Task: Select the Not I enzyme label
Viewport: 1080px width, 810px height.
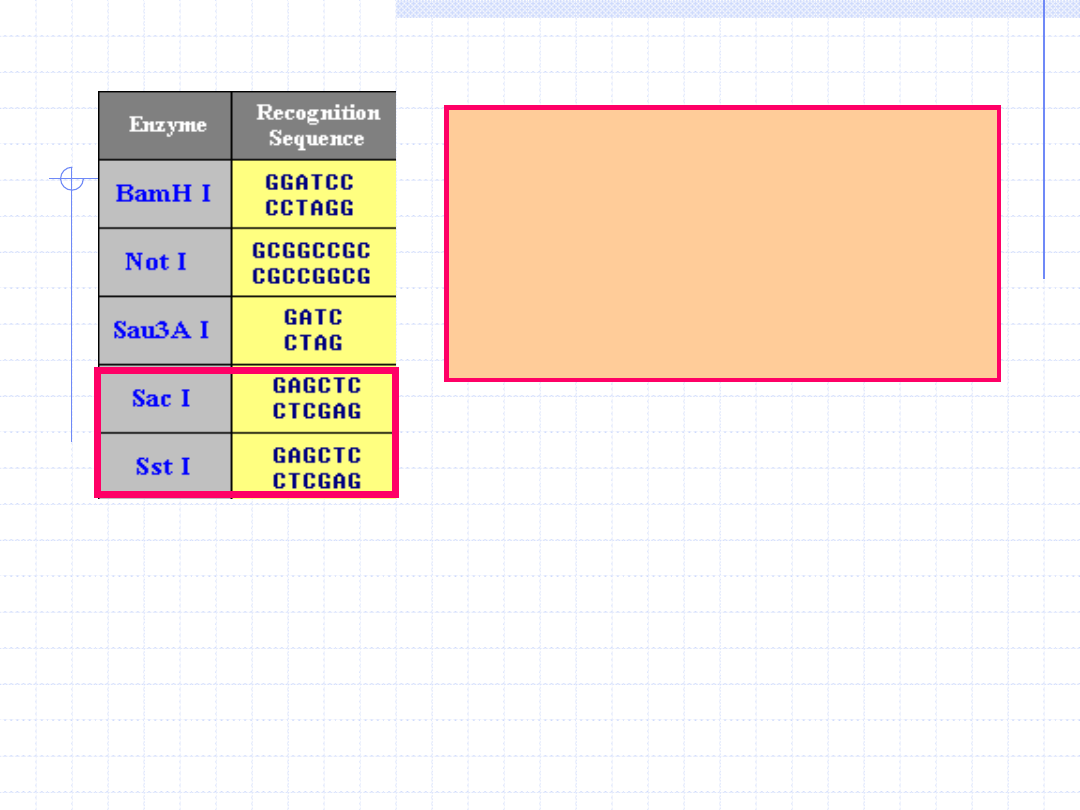Action: (x=155, y=262)
